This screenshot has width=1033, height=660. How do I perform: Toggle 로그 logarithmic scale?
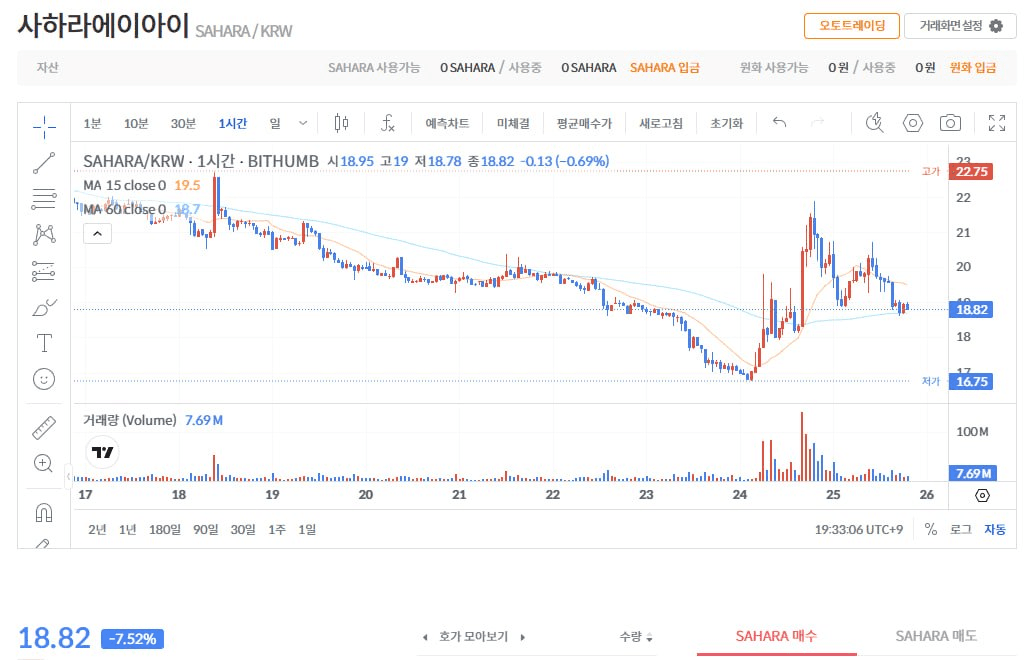[961, 529]
